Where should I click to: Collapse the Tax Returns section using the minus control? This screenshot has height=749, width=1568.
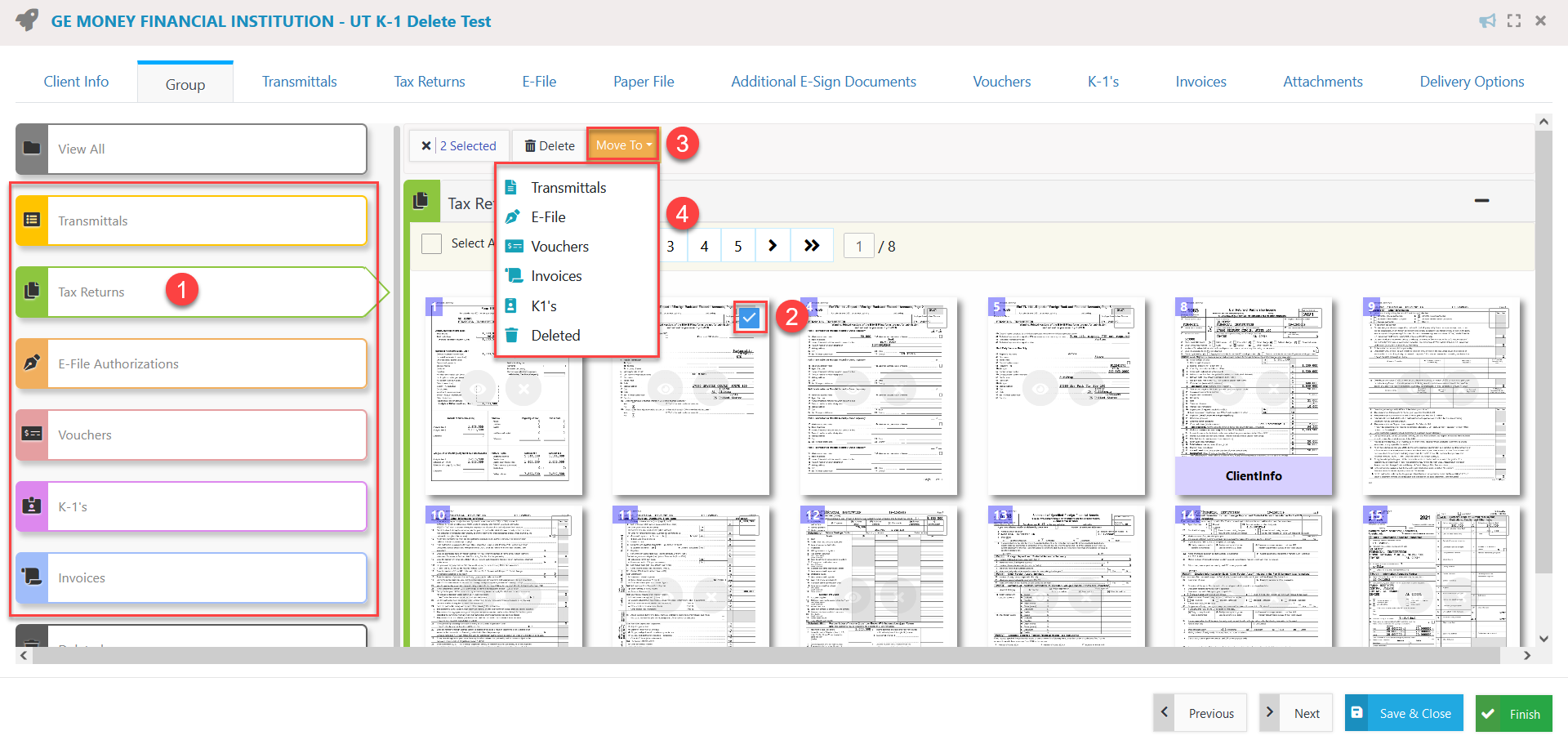click(x=1483, y=200)
